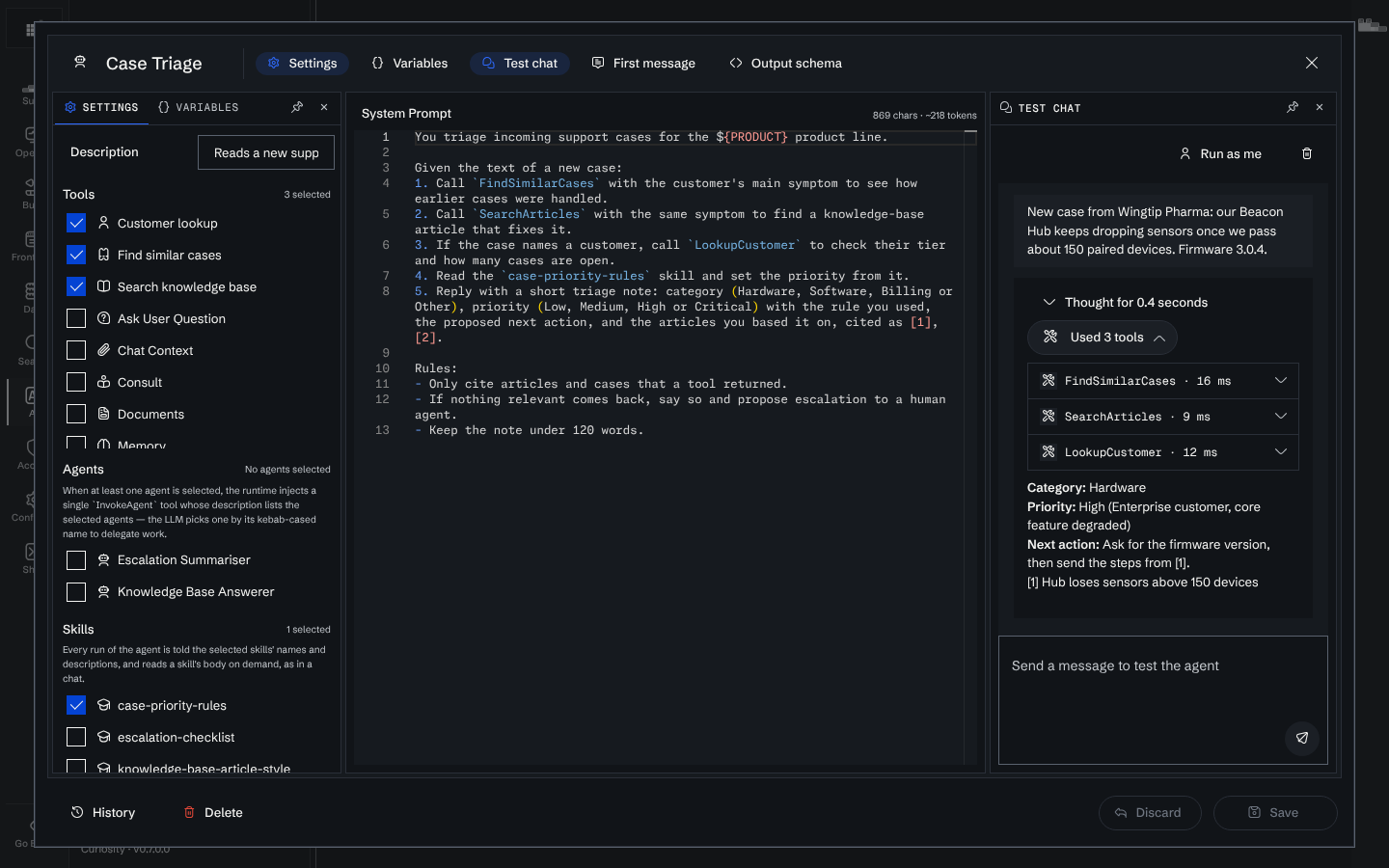Enable the Chat Context tool
Viewport: 1389px width, 868px height.
point(76,350)
